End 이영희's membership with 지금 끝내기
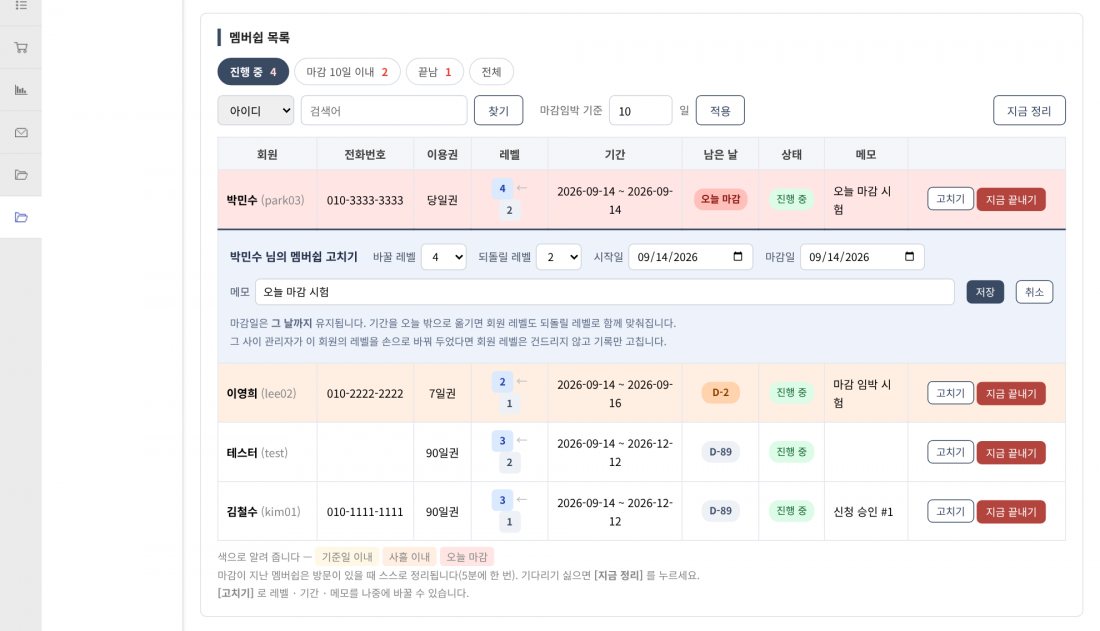The width and height of the screenshot is (1100, 631). [x=1011, y=393]
